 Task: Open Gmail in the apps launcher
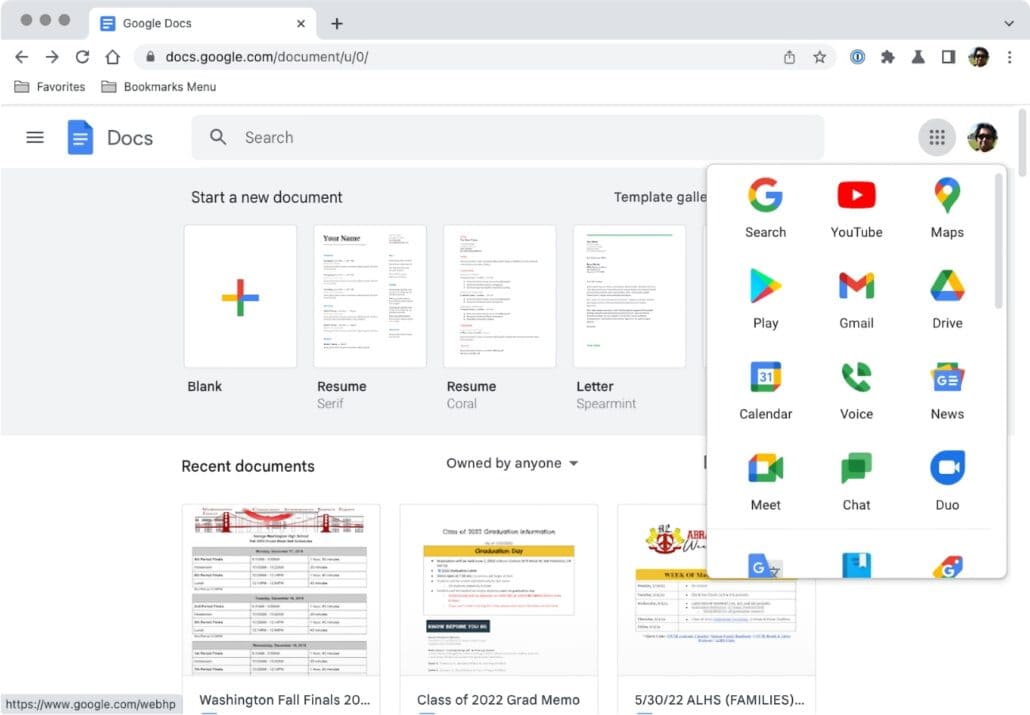click(x=856, y=287)
